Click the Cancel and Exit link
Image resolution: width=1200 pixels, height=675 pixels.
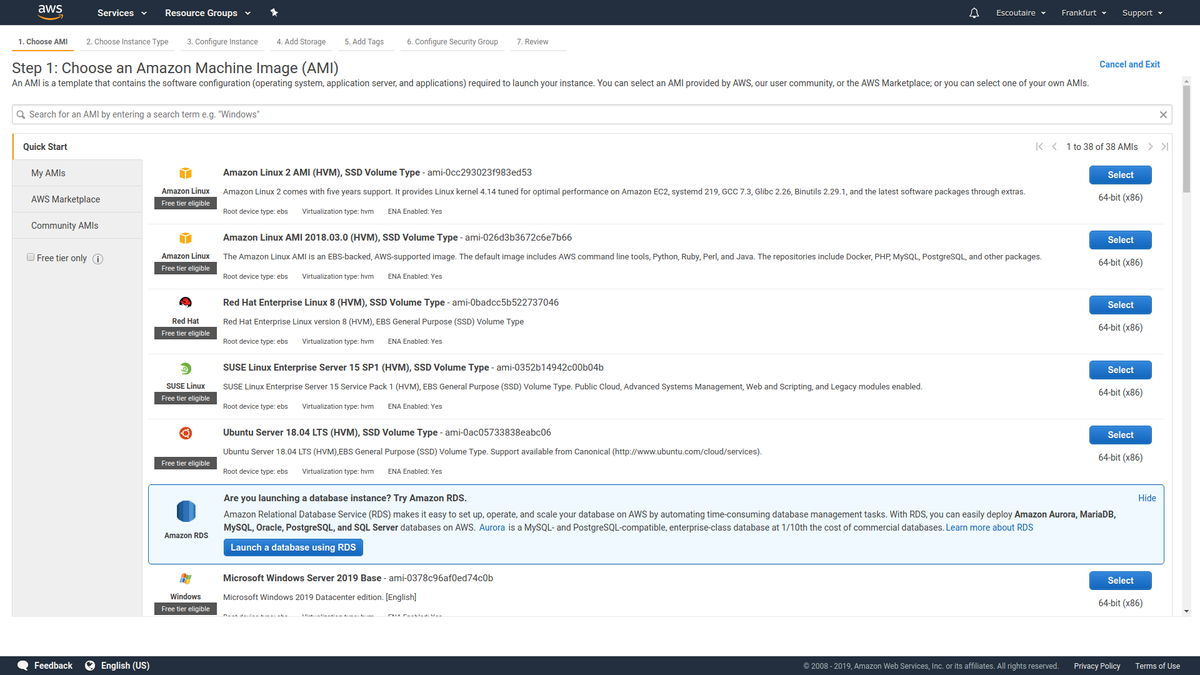(x=1129, y=63)
